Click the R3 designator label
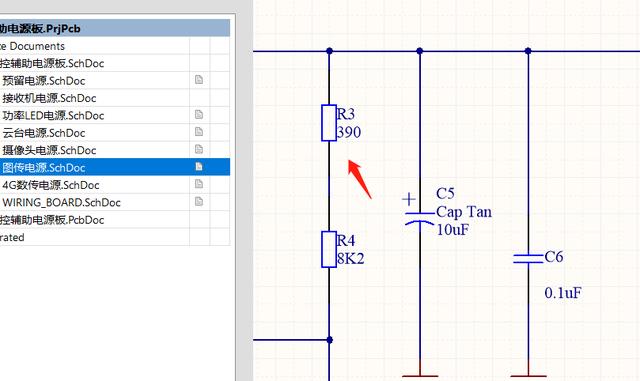The image size is (640, 381). [x=346, y=114]
